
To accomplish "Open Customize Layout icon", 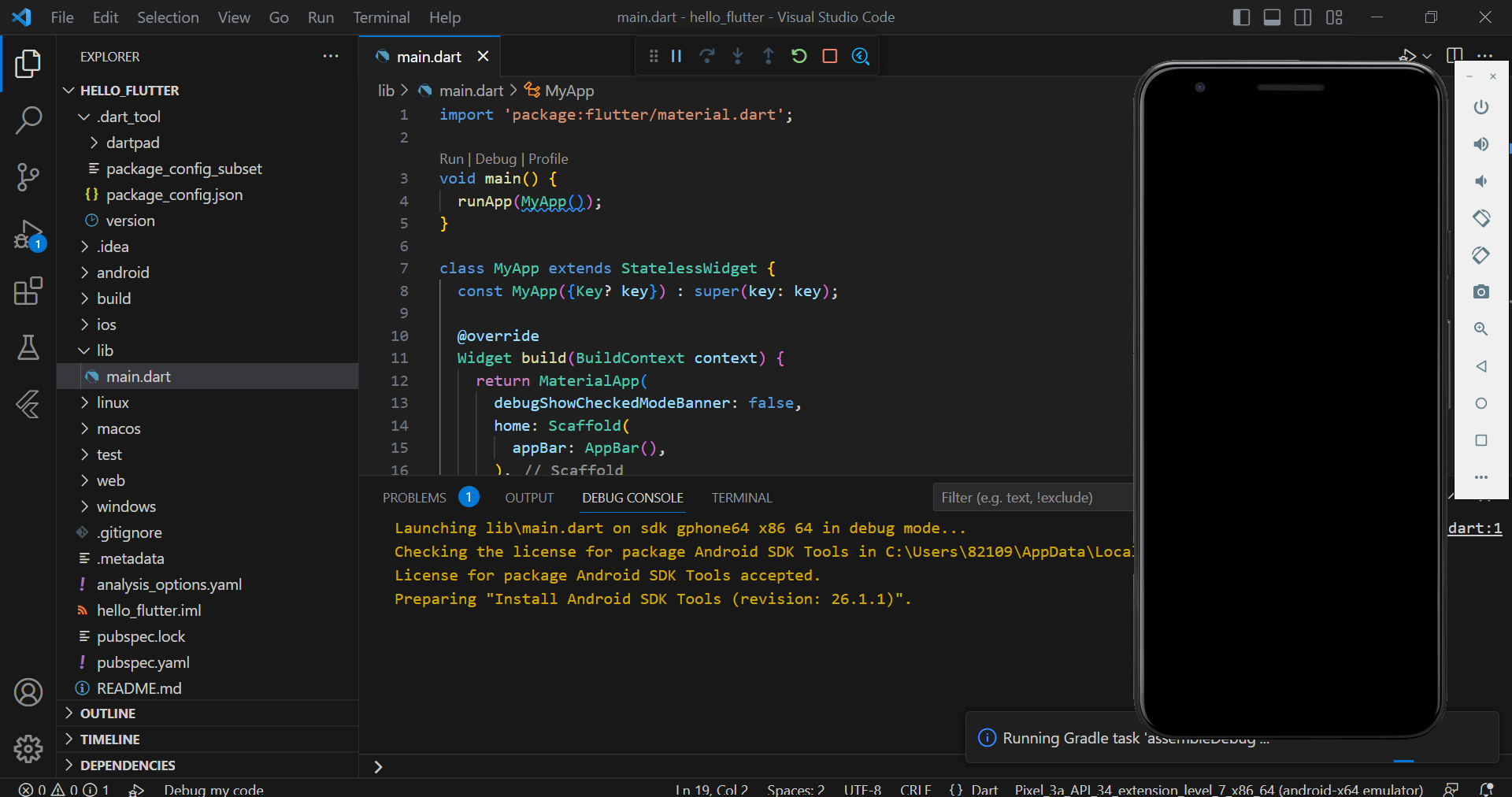I will coord(1334,17).
